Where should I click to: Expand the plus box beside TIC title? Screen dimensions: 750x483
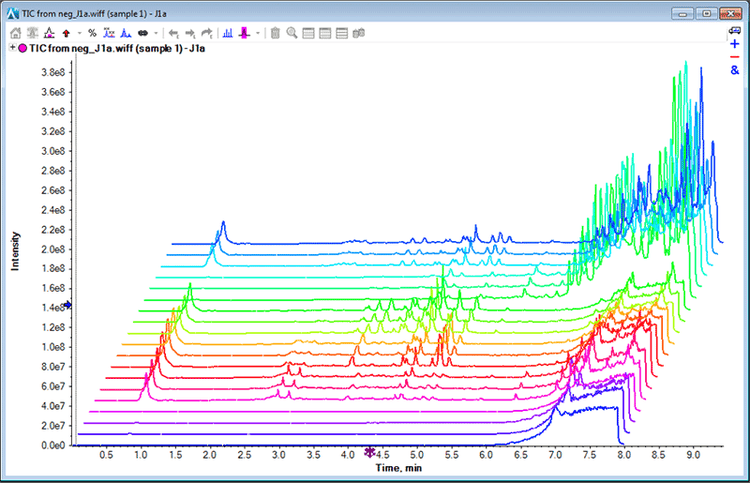point(12,48)
